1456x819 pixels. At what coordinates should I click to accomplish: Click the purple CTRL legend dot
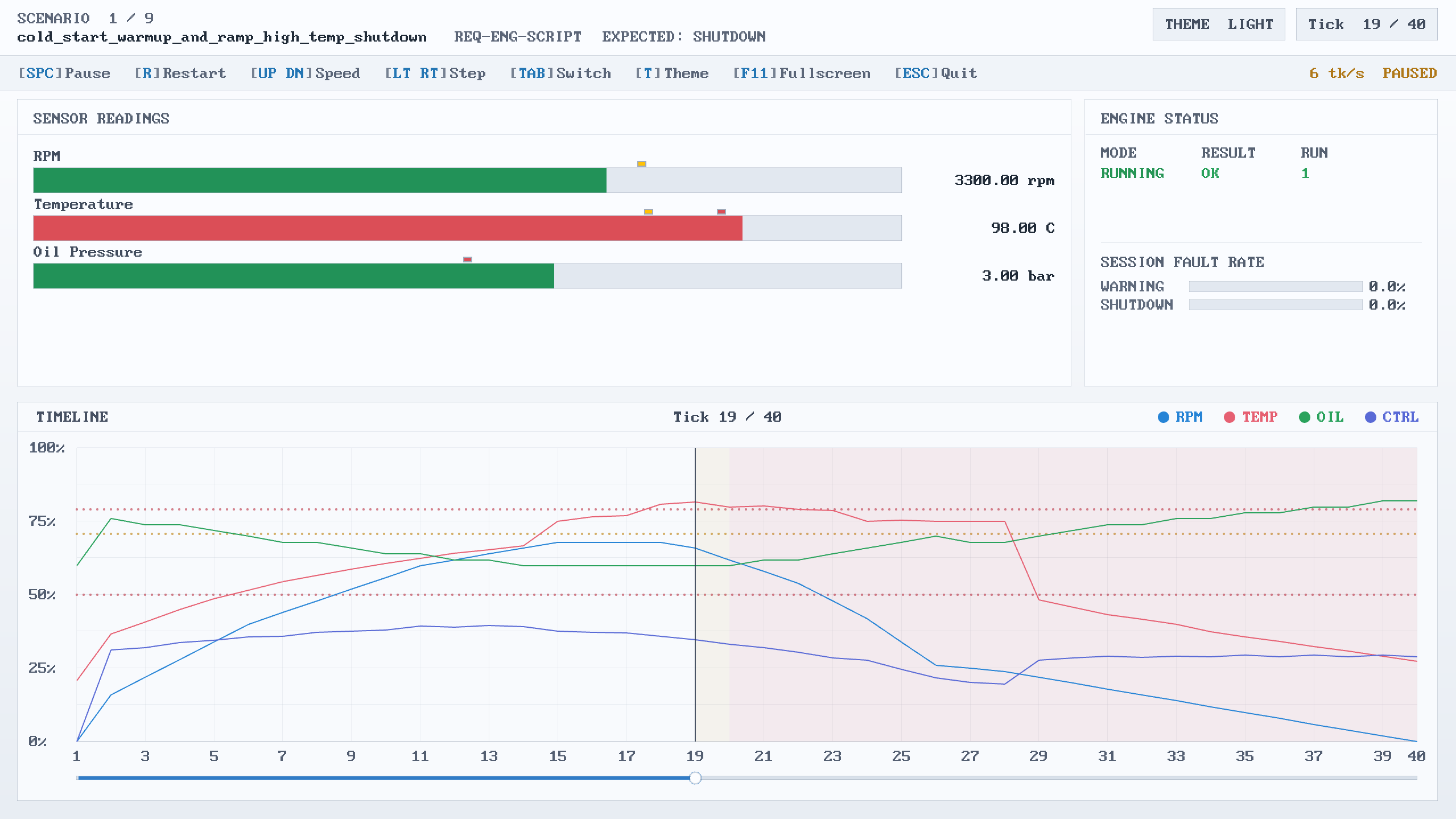point(1370,417)
